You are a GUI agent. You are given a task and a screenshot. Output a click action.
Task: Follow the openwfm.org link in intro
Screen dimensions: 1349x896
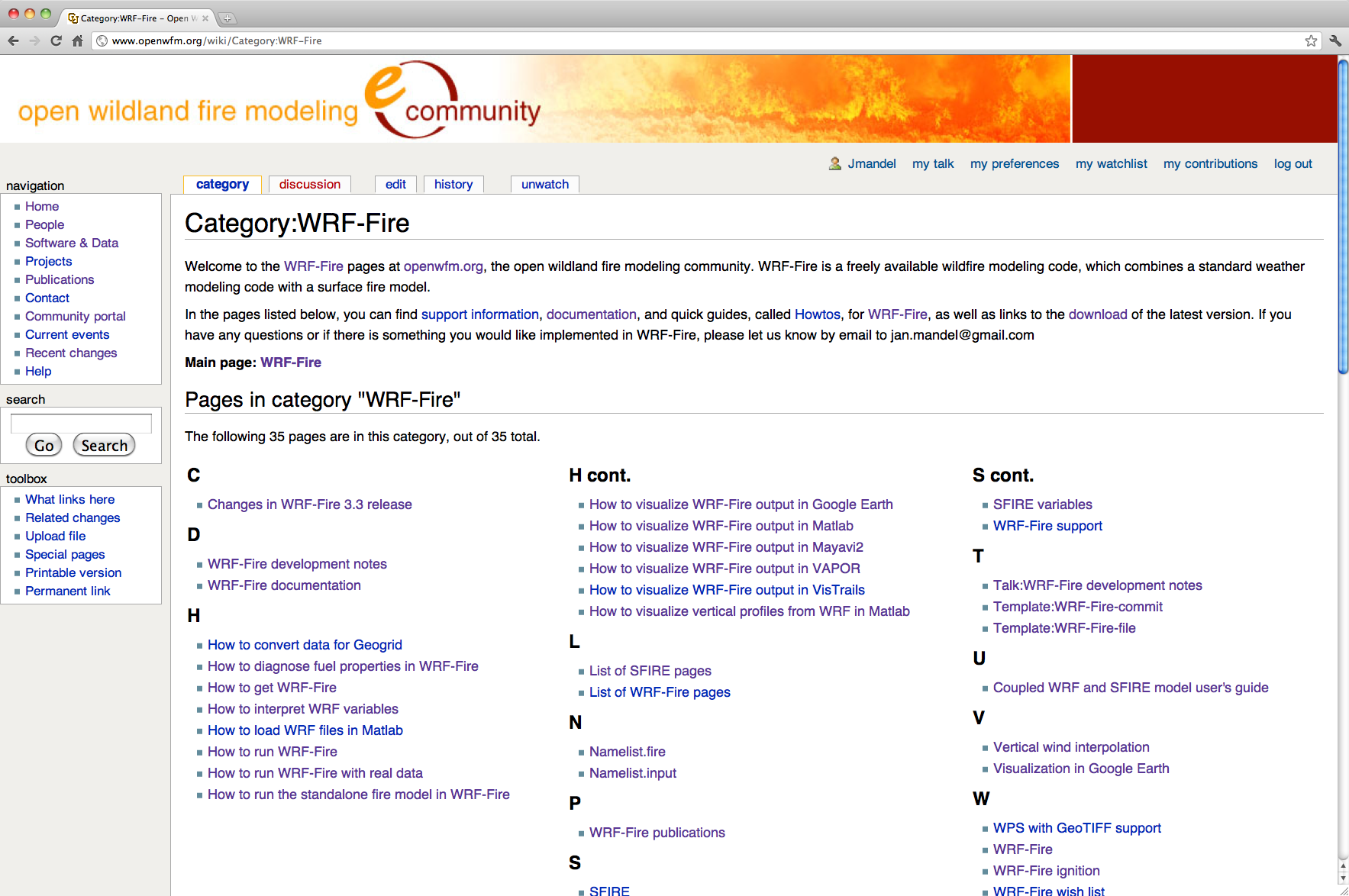click(x=444, y=266)
